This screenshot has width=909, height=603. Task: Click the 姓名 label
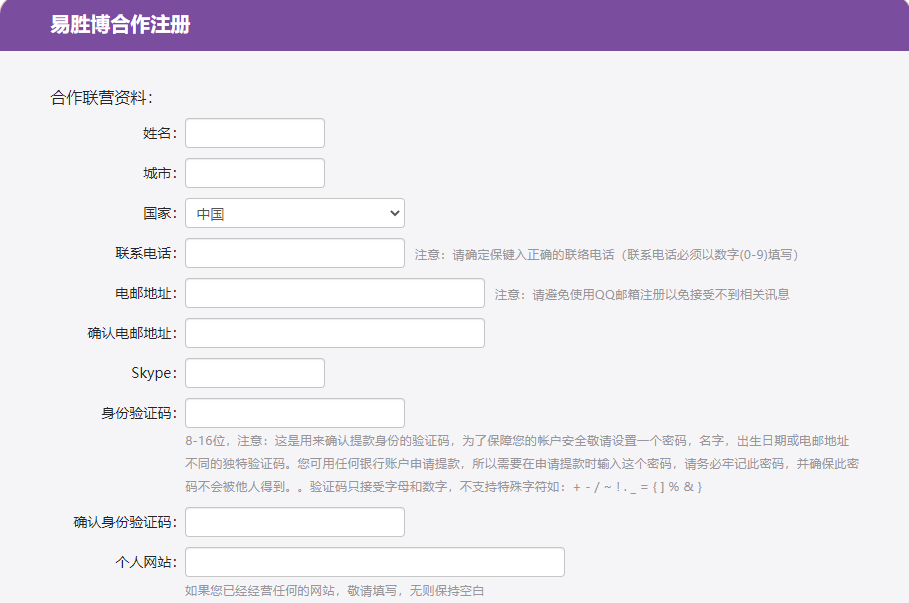click(x=160, y=133)
